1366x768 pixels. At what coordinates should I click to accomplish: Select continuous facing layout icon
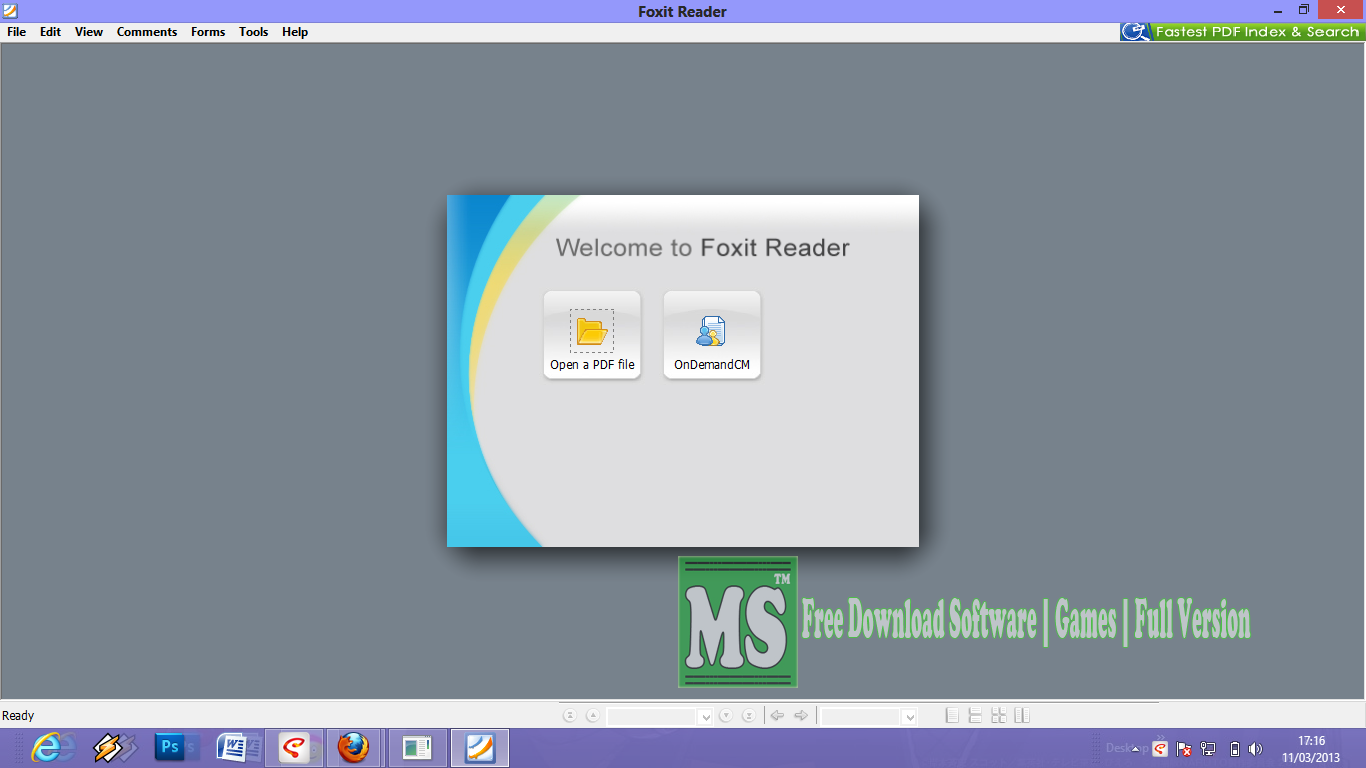(998, 716)
